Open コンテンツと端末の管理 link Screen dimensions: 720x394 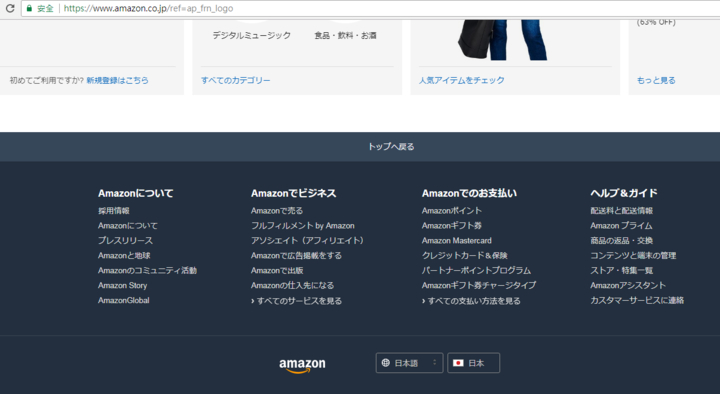633,255
